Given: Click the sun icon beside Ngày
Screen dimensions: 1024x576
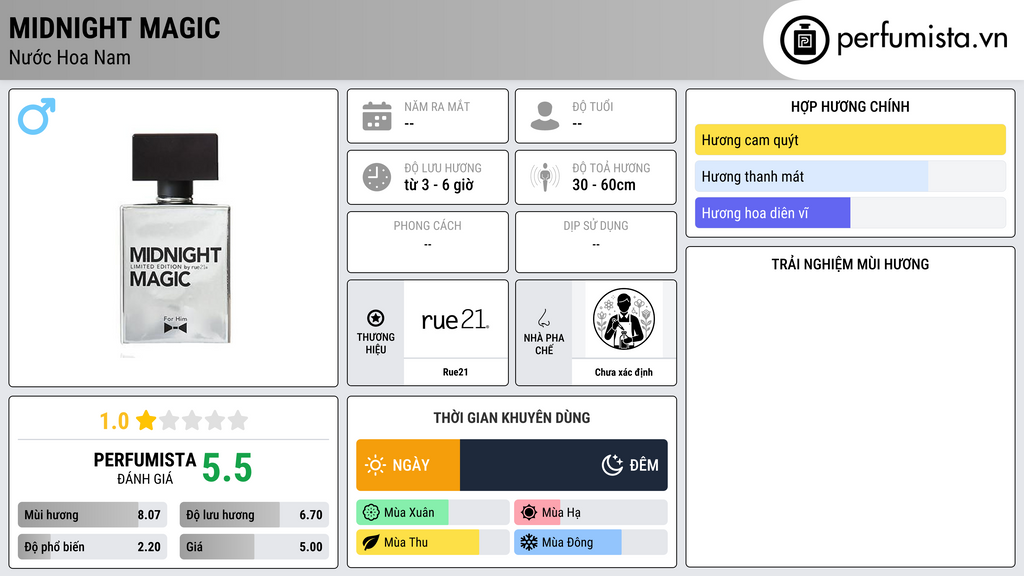Looking at the screenshot, I should point(376,465).
